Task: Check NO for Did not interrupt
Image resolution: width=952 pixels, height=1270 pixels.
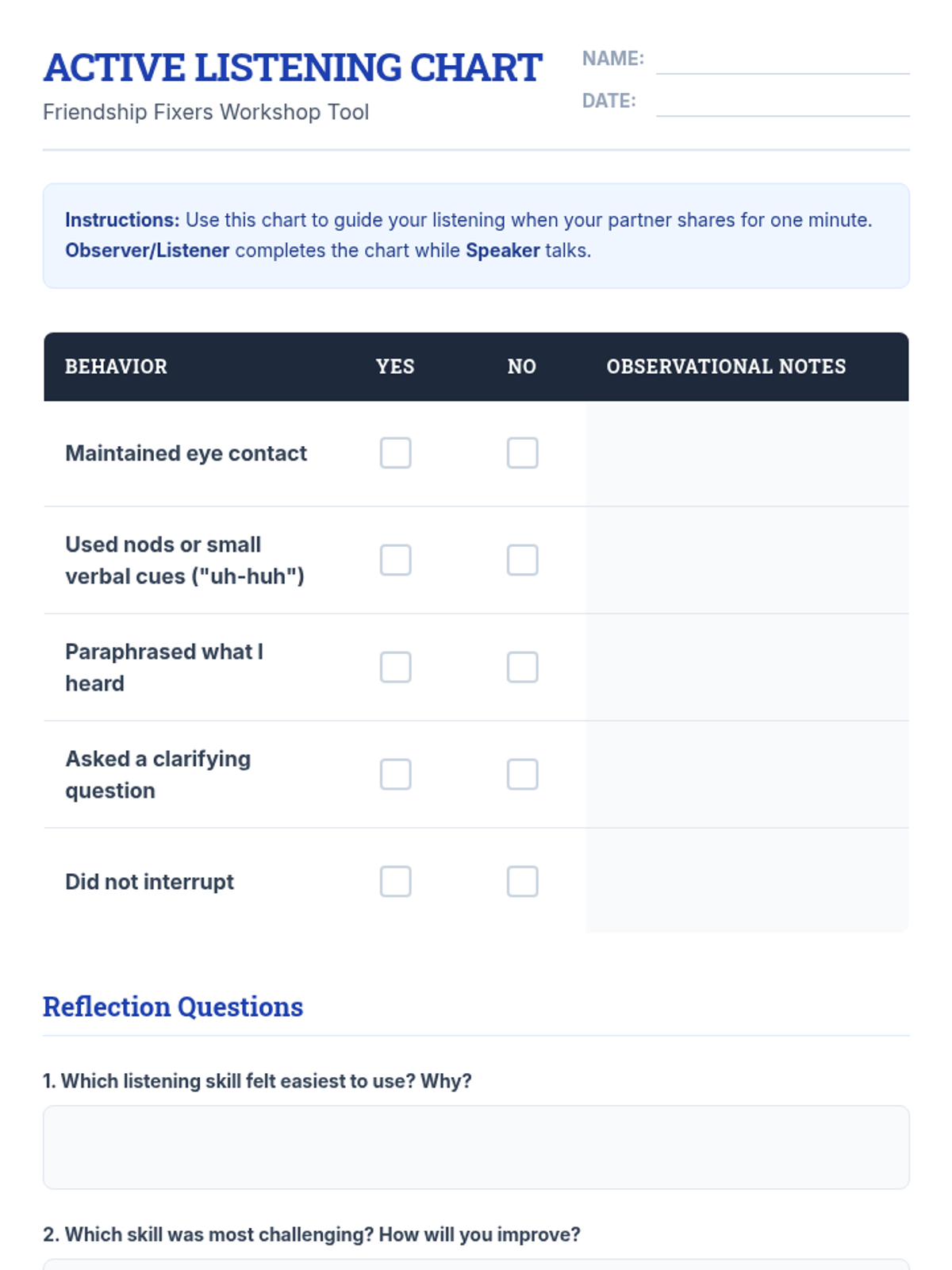Action: tap(522, 882)
